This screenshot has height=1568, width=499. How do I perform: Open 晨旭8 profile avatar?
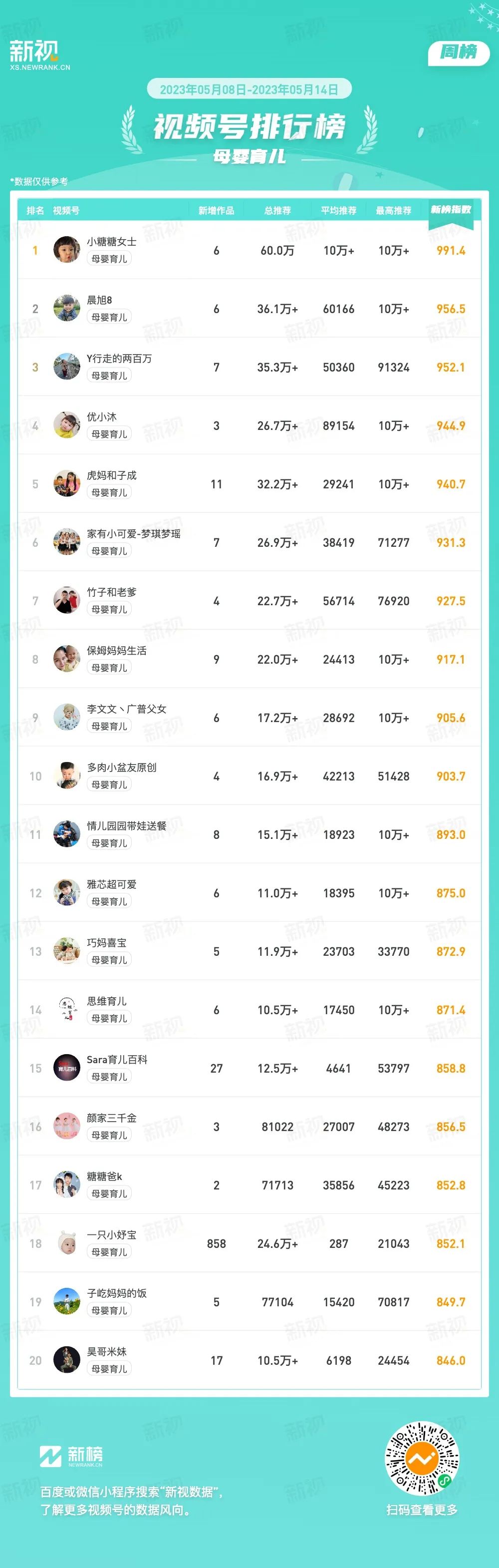66,308
